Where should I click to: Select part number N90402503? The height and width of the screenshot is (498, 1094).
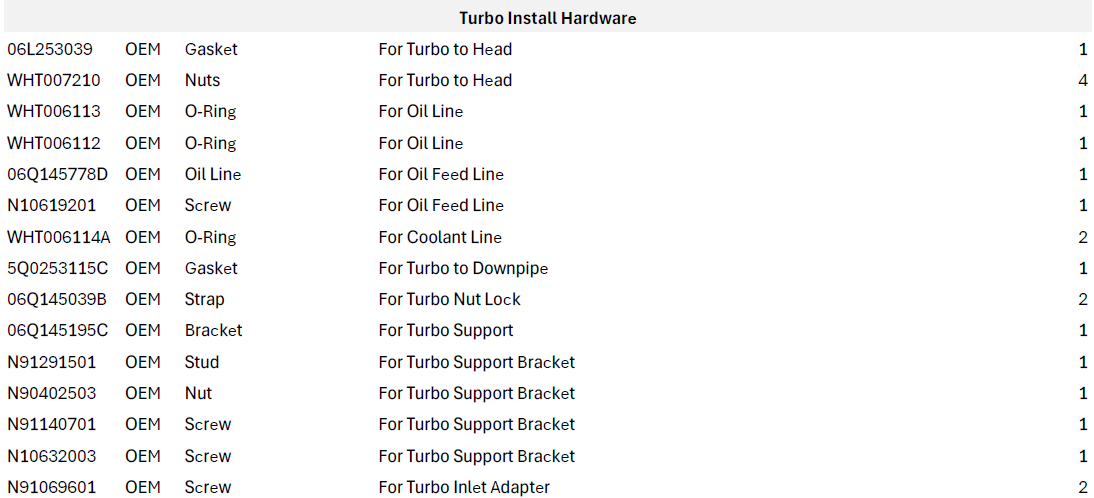(x=52, y=393)
